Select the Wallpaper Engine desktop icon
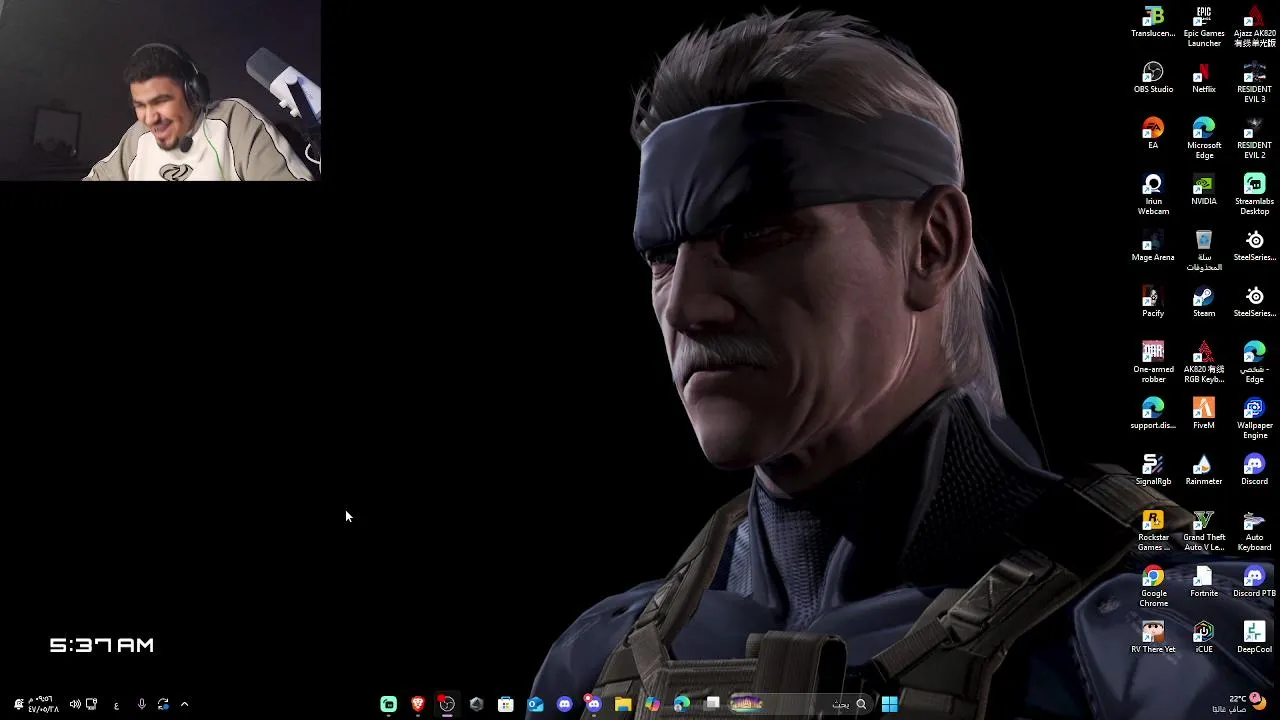The height and width of the screenshot is (720, 1280). [1254, 419]
